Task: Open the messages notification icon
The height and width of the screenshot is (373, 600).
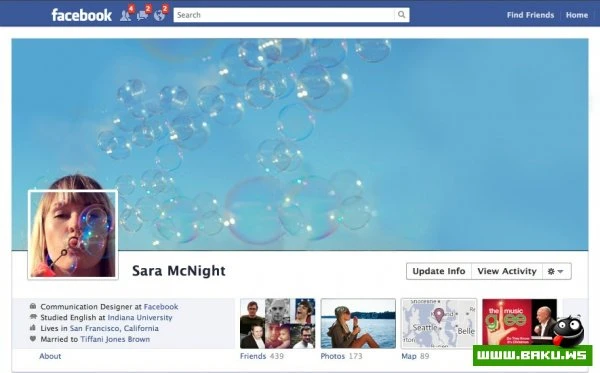Action: tap(142, 15)
